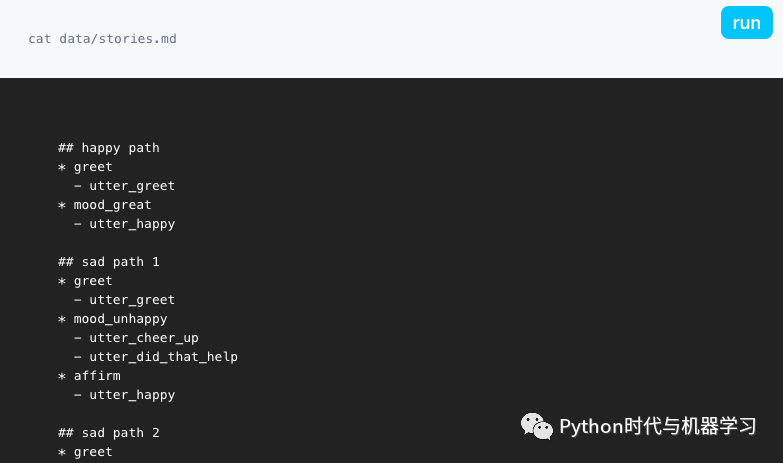This screenshot has height=463, width=783.
Task: Click utter_happy line below mood_great
Action: (x=131, y=224)
